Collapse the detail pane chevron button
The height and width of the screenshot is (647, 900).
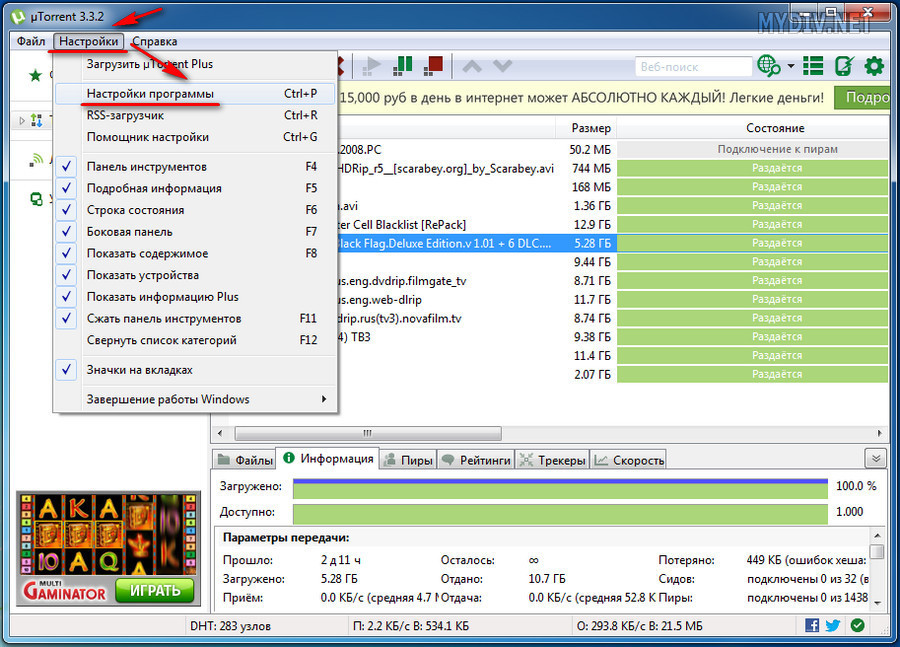[x=876, y=459]
